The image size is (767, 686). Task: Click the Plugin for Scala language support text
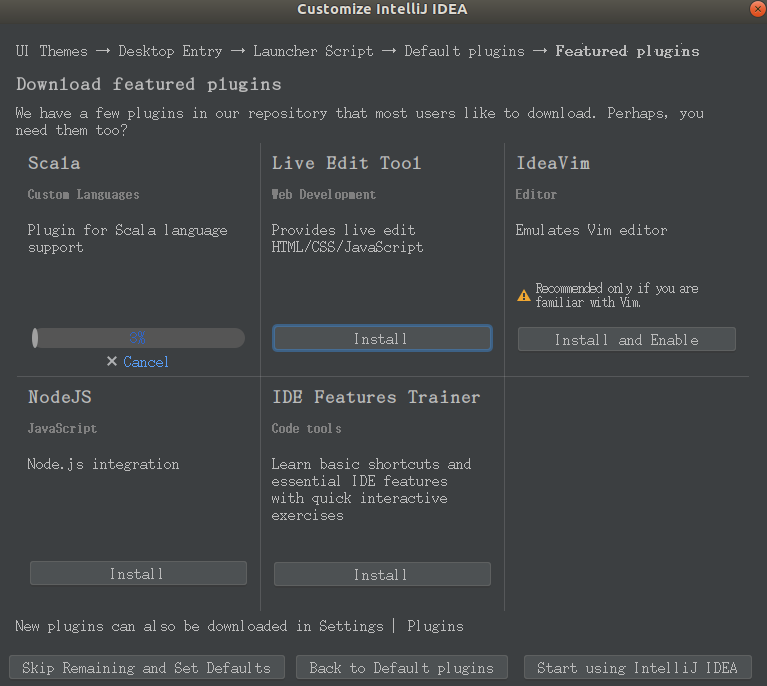pyautogui.click(x=127, y=238)
